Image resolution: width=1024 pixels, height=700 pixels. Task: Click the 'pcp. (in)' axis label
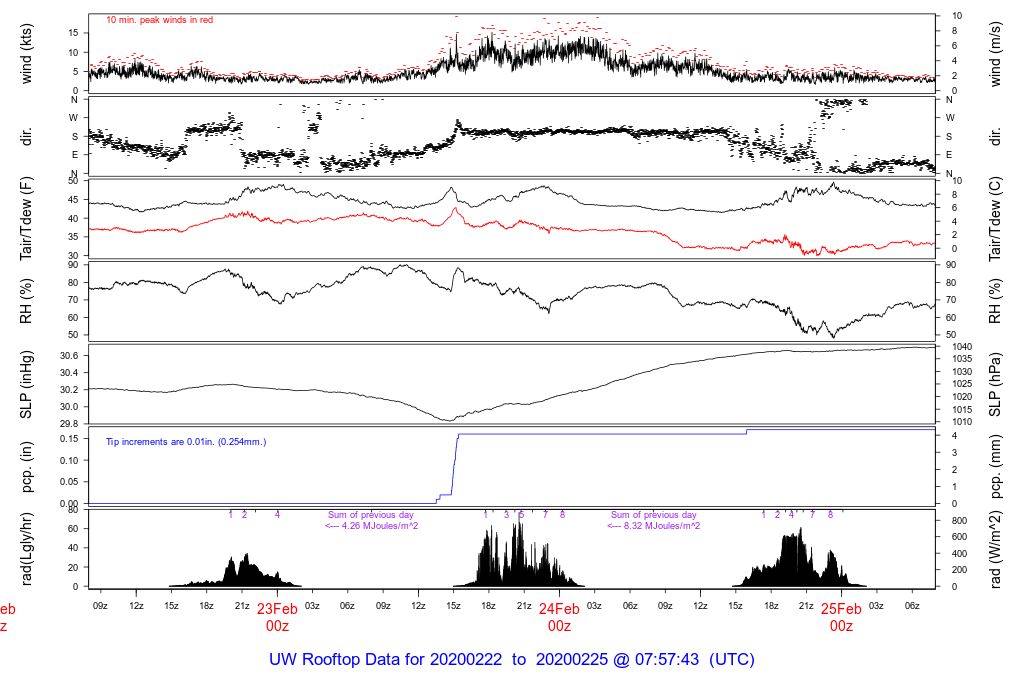coord(26,468)
